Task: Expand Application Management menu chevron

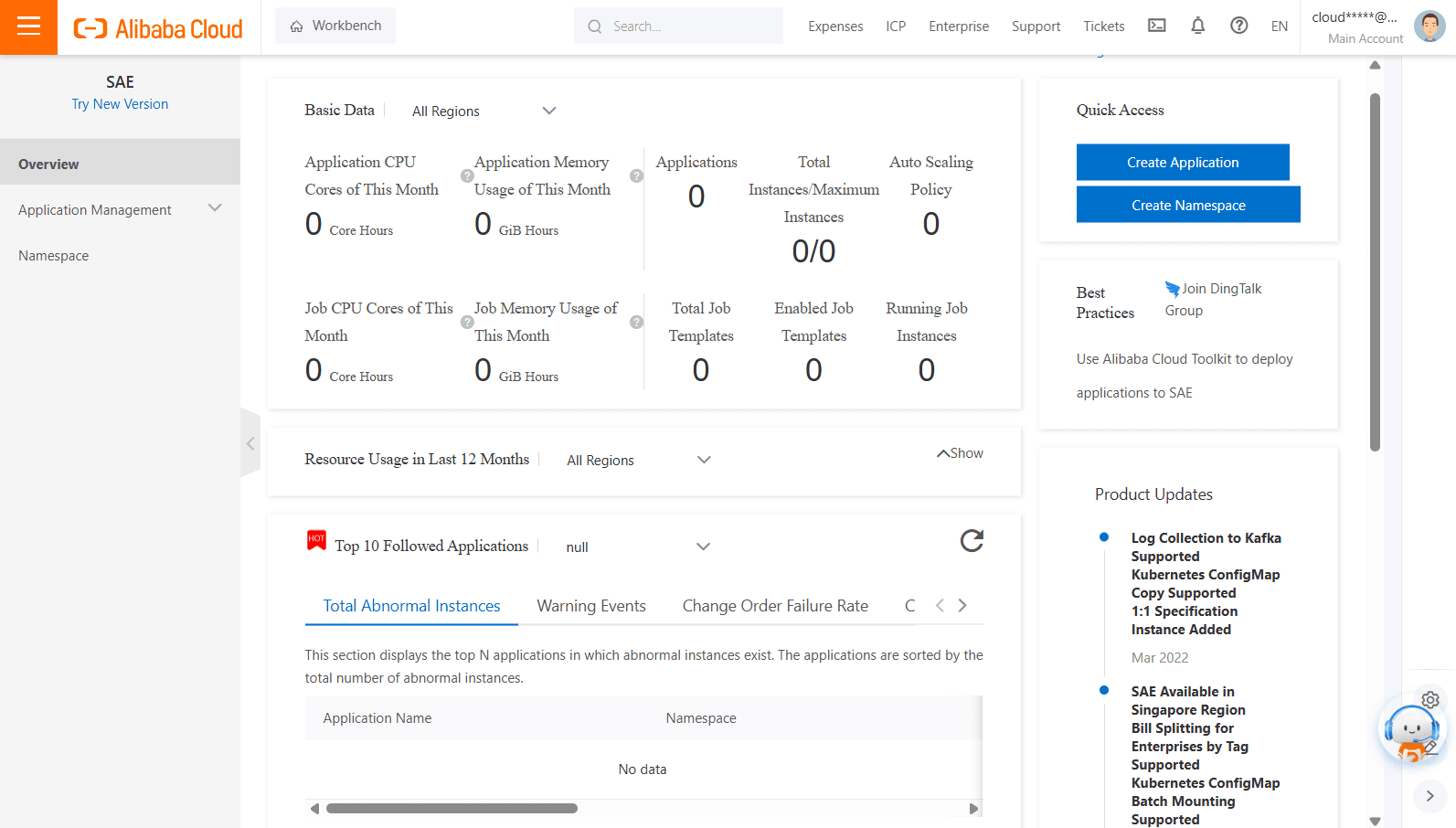Action: 215,208
